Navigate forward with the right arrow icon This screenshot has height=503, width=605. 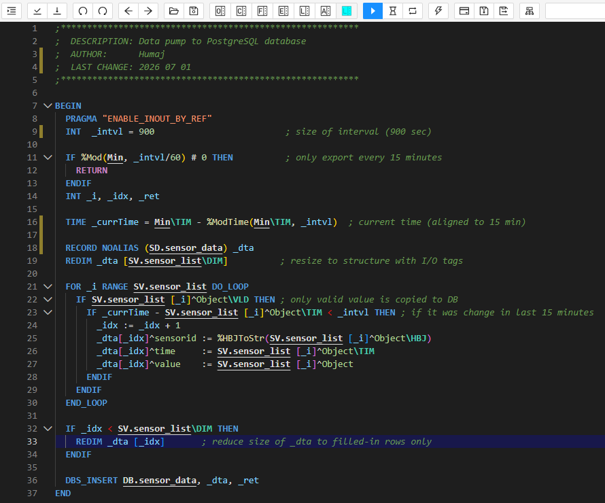coord(148,11)
